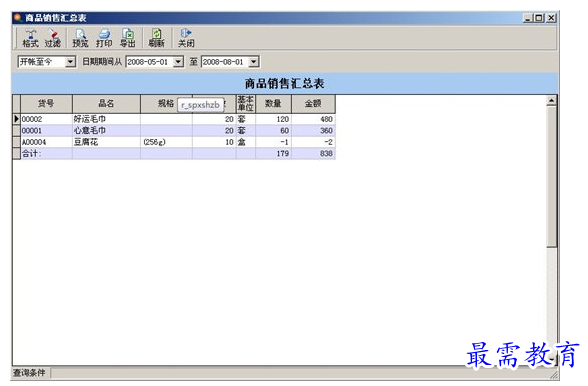This screenshot has width=588, height=386.
Task: Open 预览 print preview
Action: click(80, 38)
